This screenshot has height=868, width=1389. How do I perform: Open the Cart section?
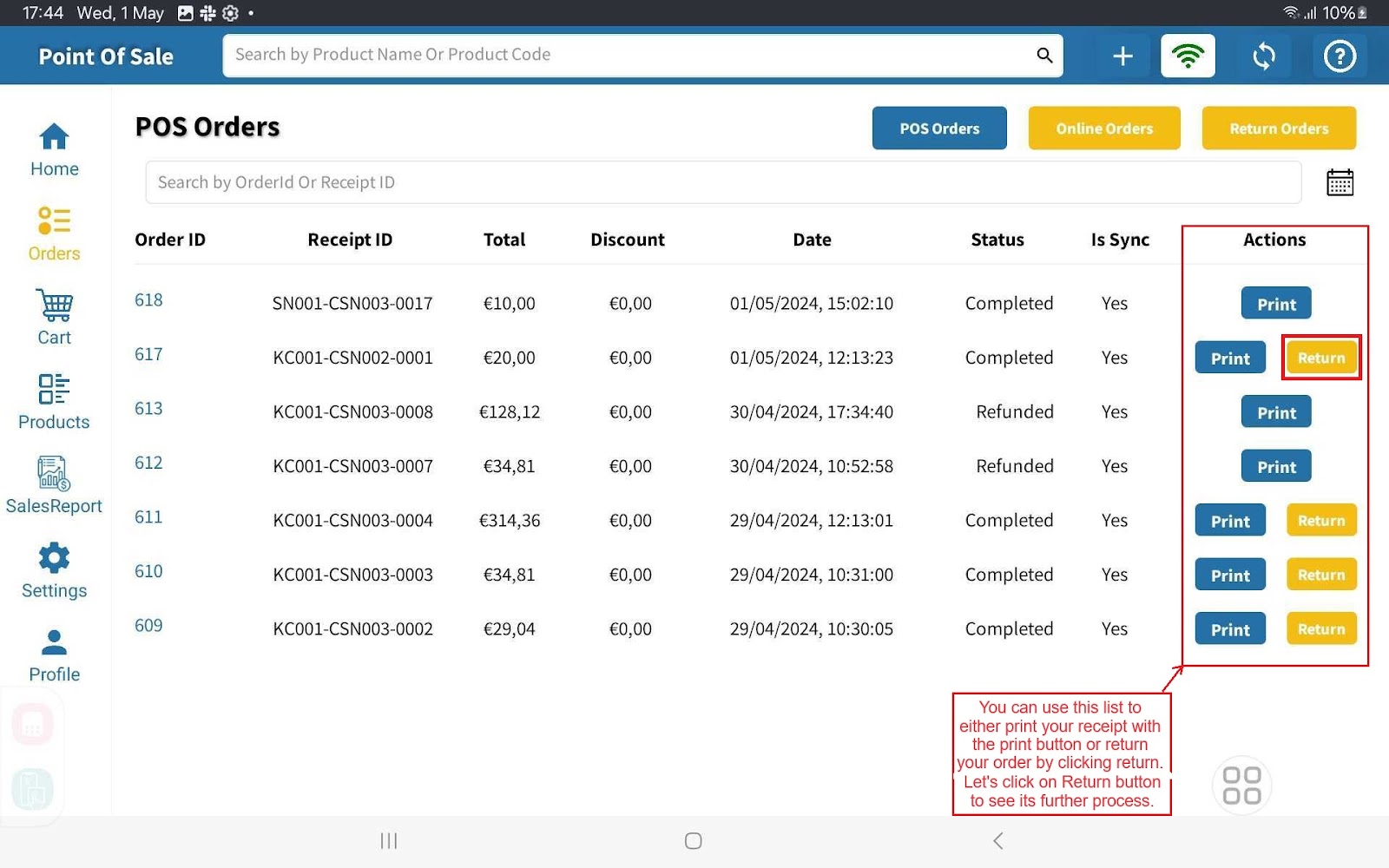(x=54, y=318)
